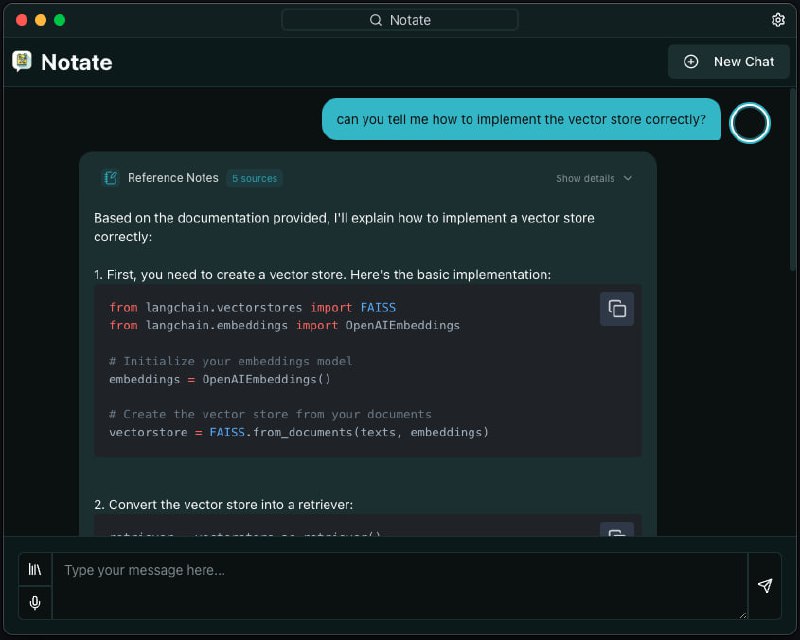Start a New Chat

click(x=729, y=61)
